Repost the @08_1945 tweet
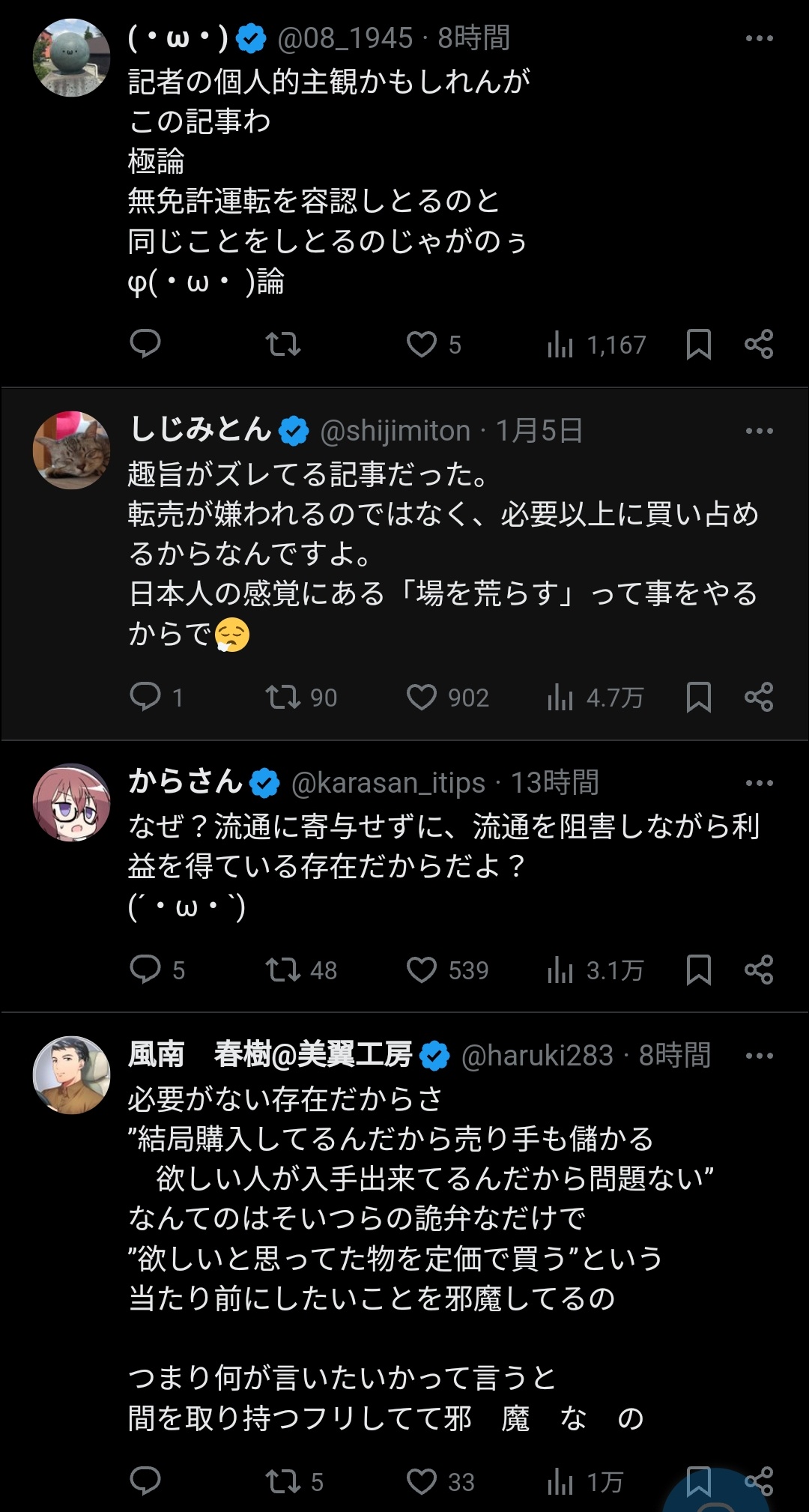Viewport: 809px width, 1512px height. coord(283,344)
